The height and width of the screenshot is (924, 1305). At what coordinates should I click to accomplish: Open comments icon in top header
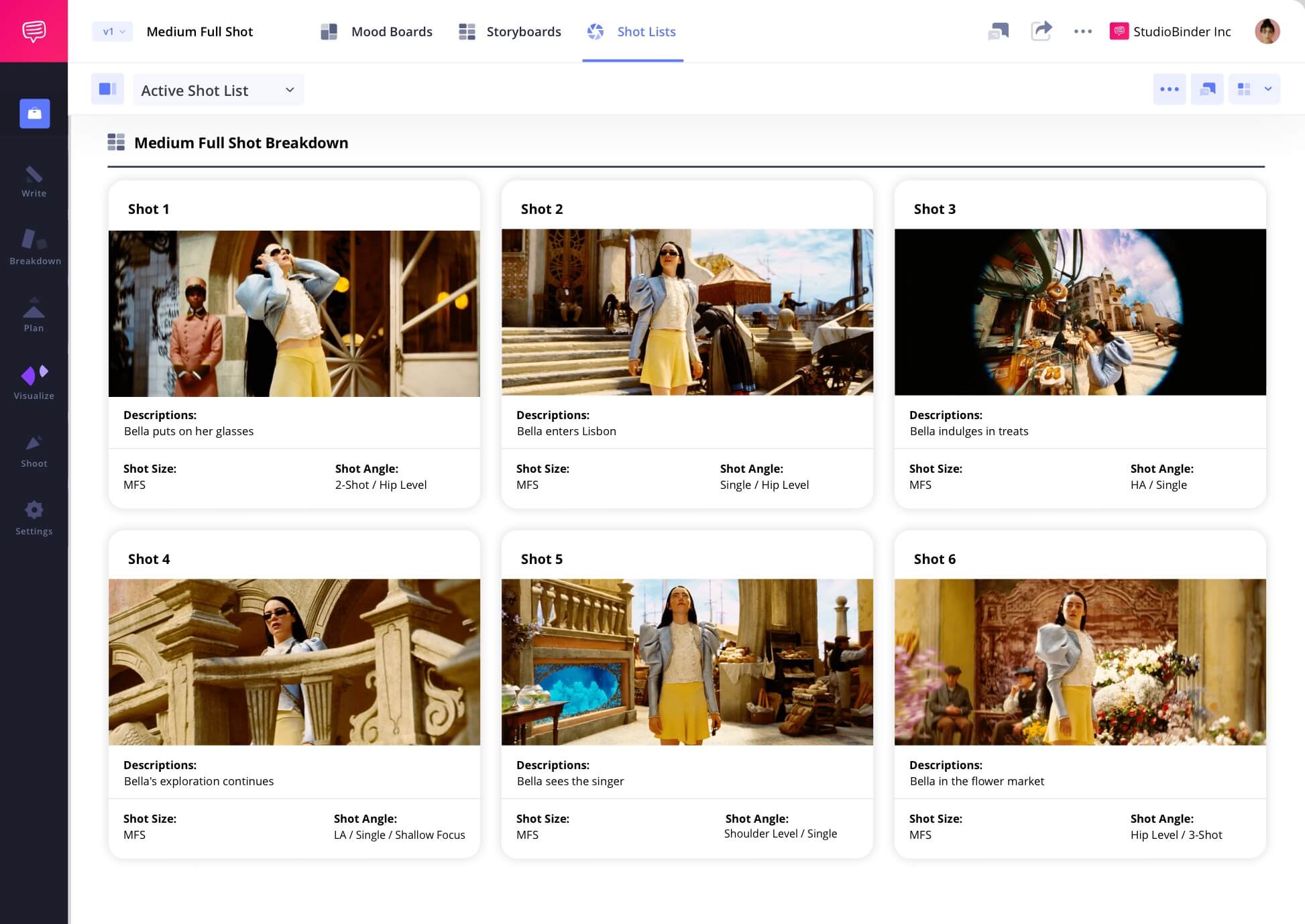[998, 32]
